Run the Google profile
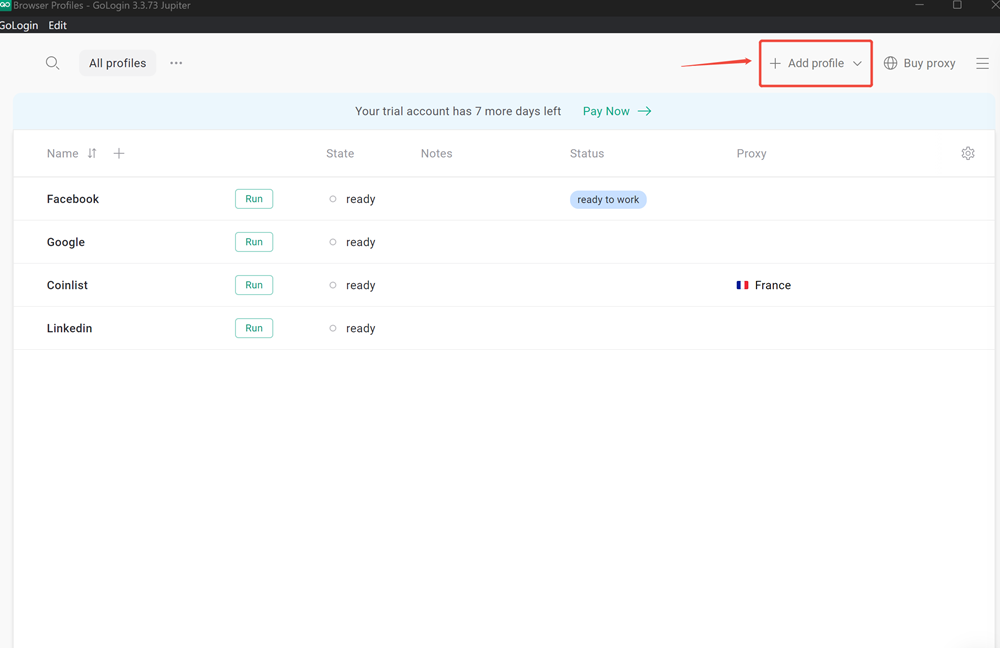This screenshot has width=1000, height=648. 254,242
